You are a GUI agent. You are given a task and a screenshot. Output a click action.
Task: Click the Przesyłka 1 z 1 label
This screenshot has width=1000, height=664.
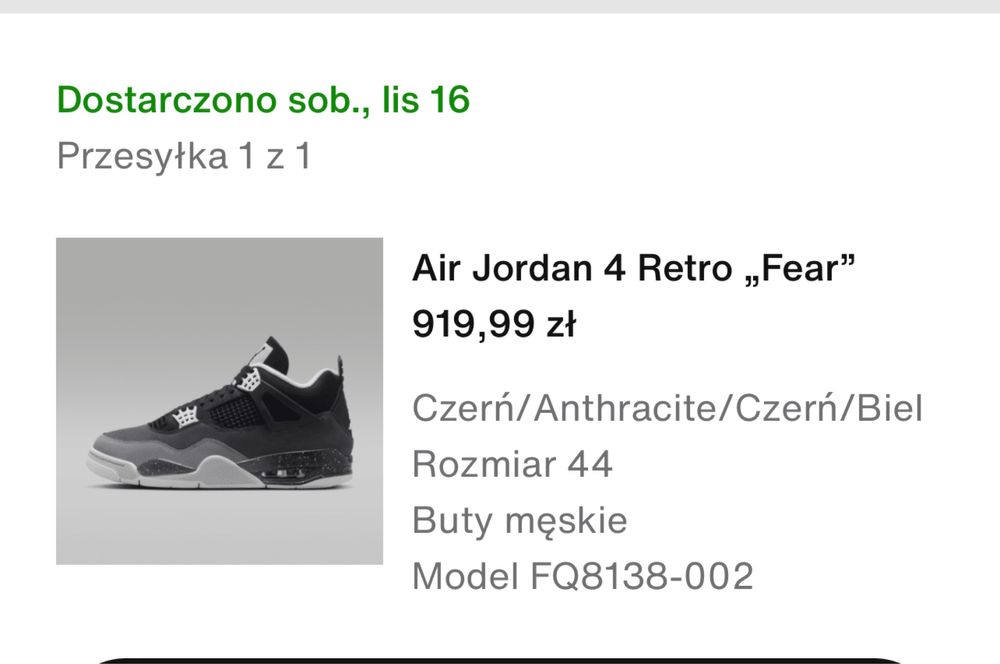(183, 157)
